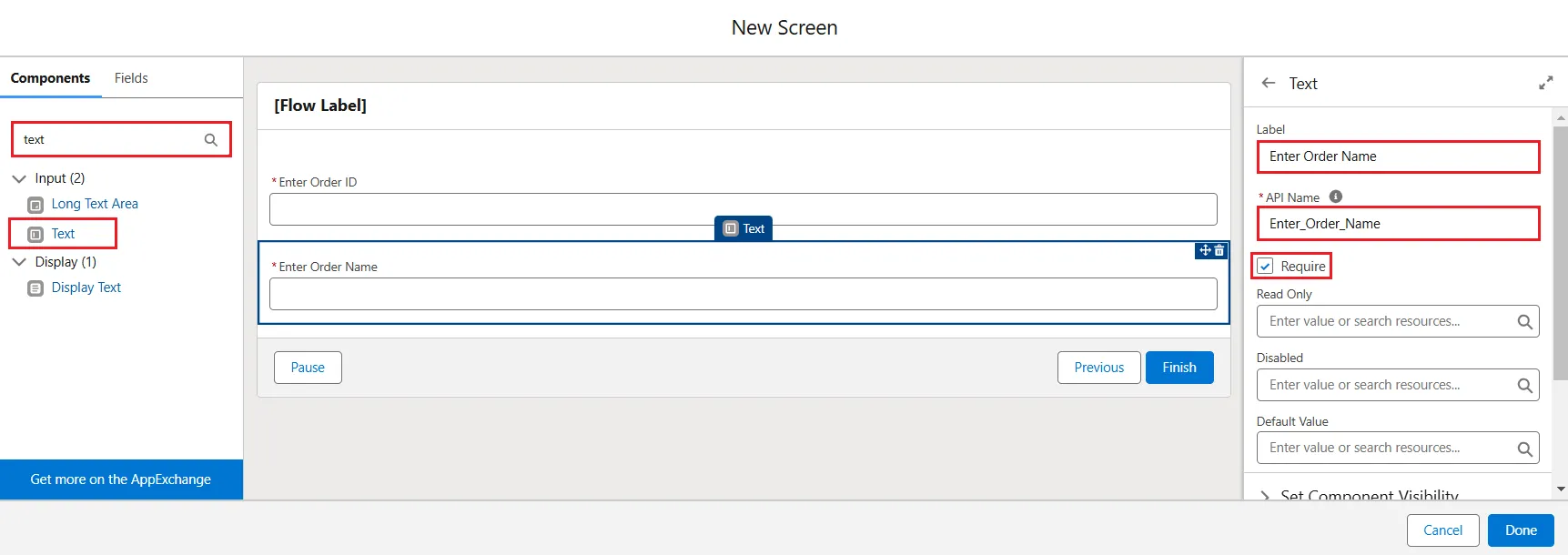This screenshot has height=555, width=1568.
Task: Switch to the Fields tab
Action: 131,78
